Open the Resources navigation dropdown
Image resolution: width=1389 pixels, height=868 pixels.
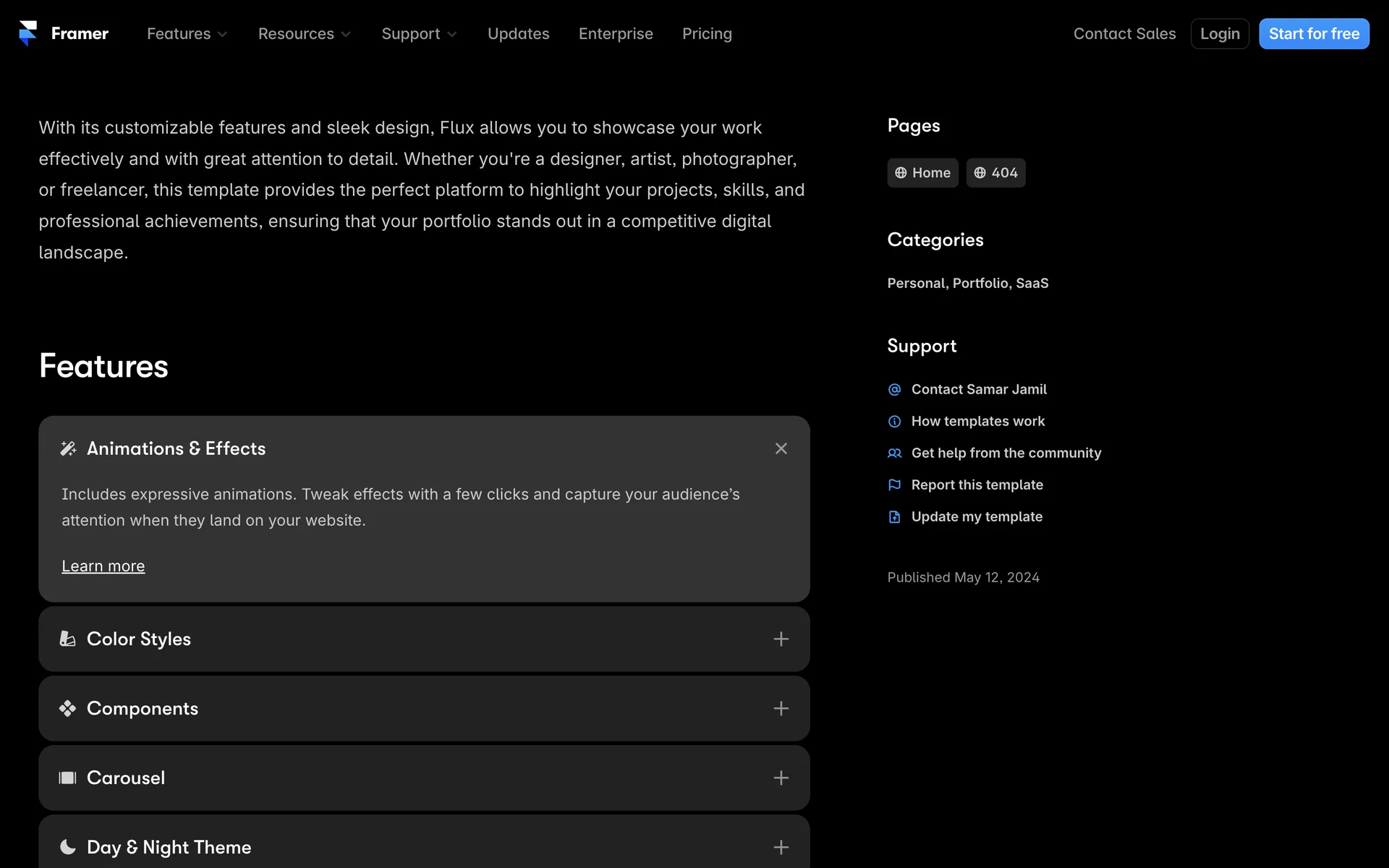(304, 34)
